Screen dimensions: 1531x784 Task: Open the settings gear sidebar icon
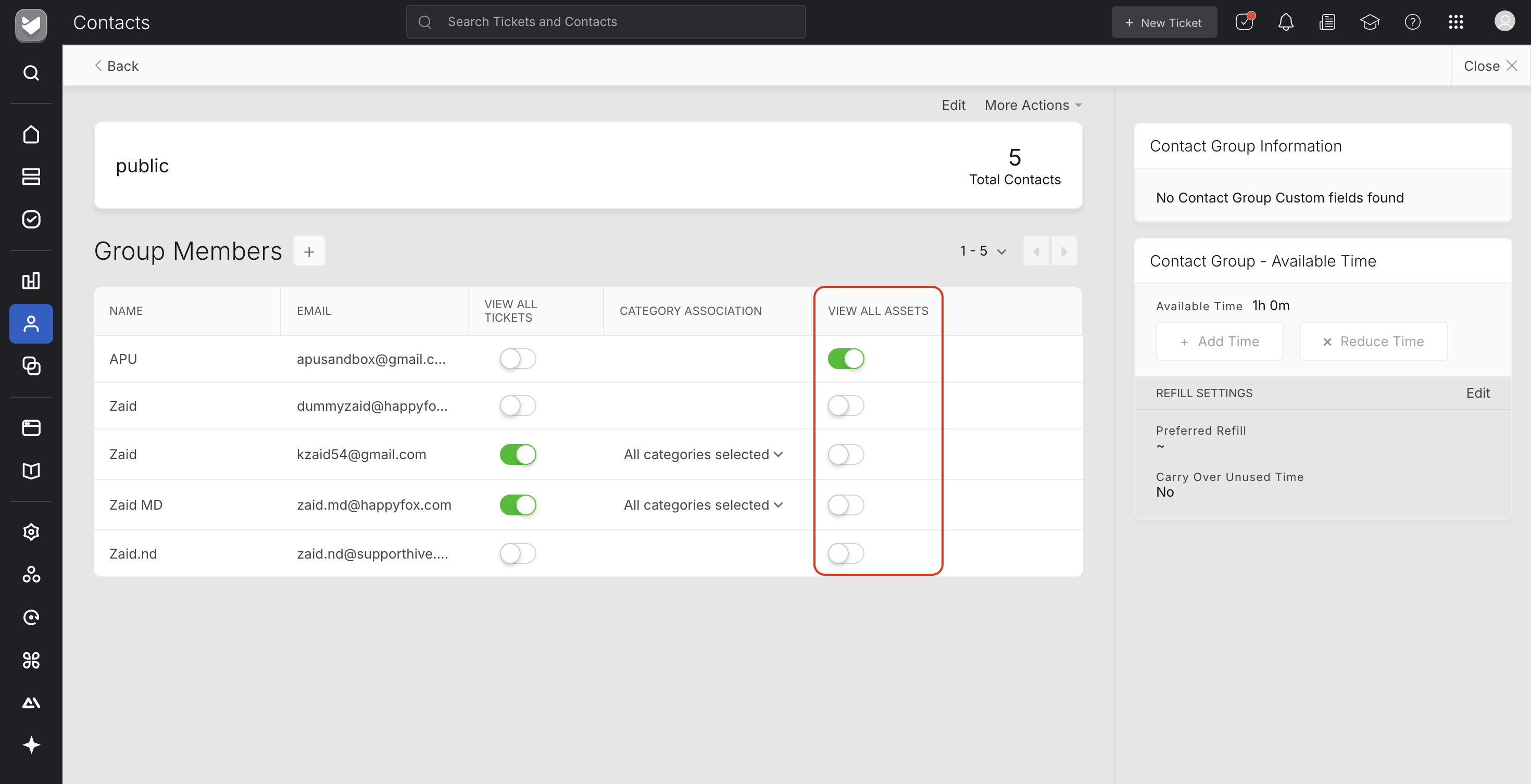31,532
